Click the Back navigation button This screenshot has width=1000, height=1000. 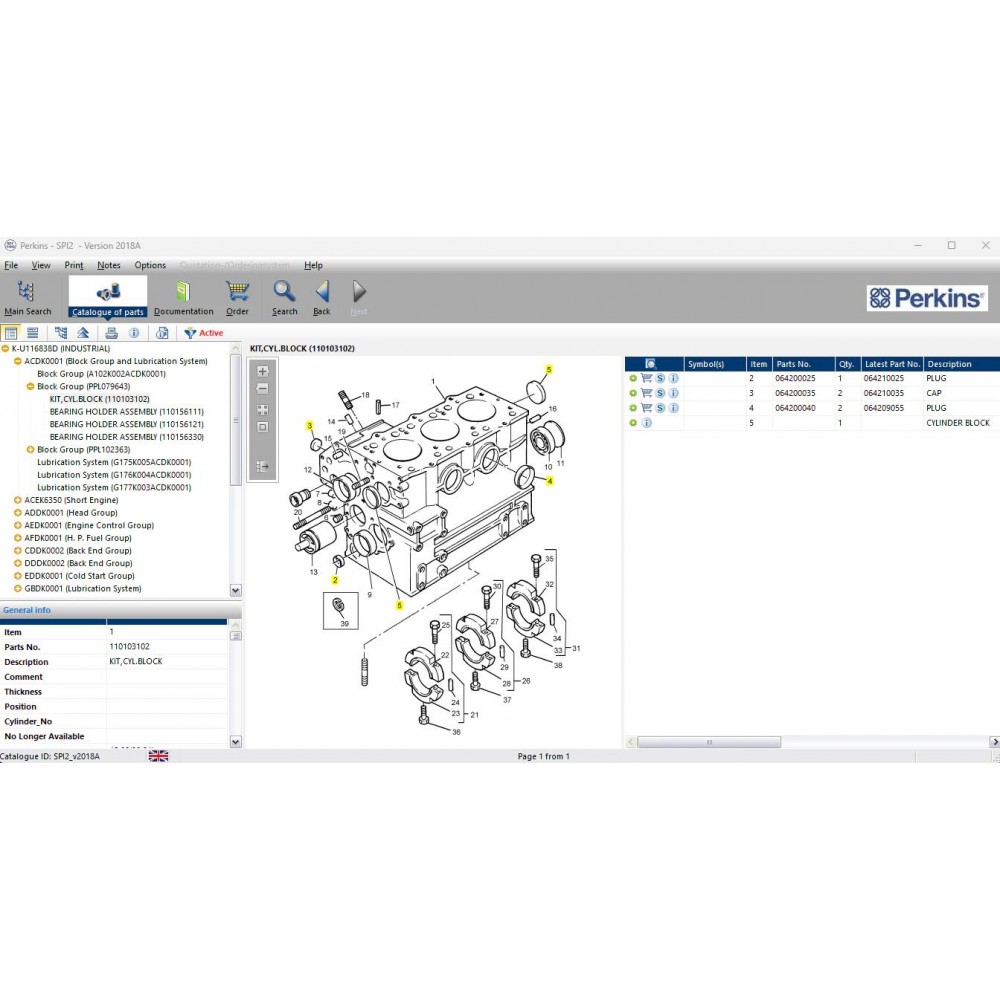point(321,291)
